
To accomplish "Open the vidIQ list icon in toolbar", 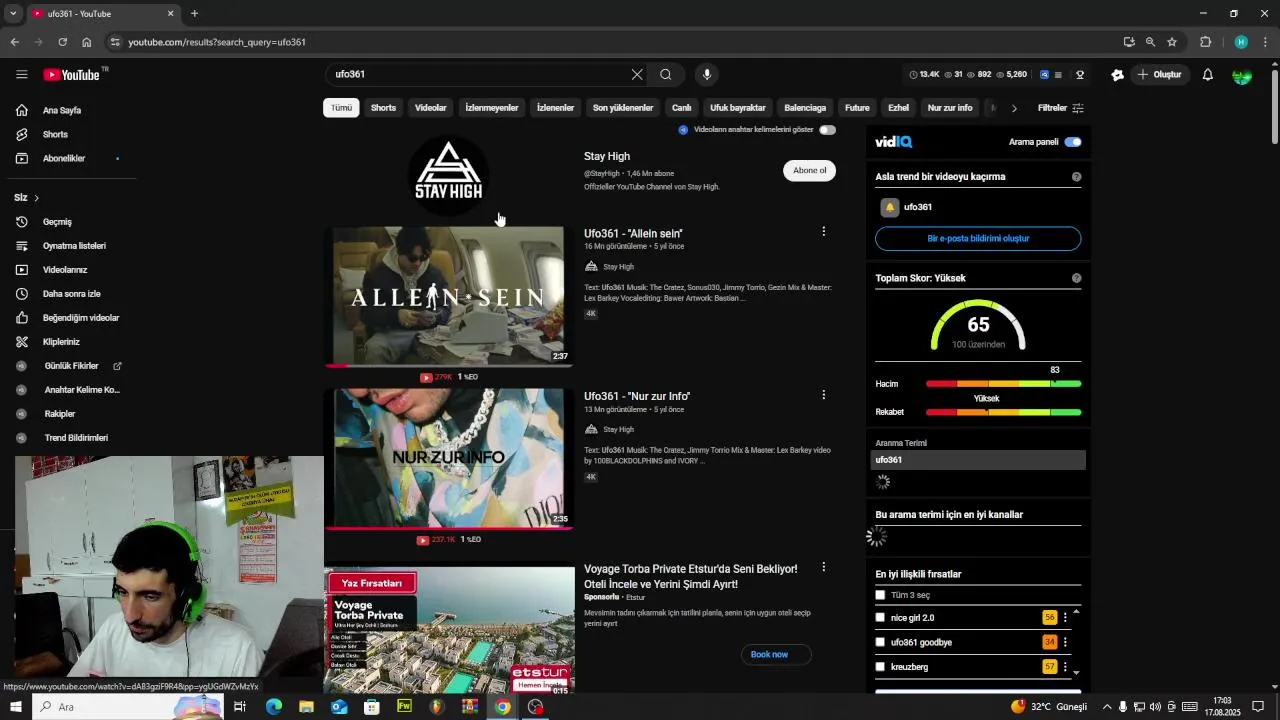I will point(1058,75).
